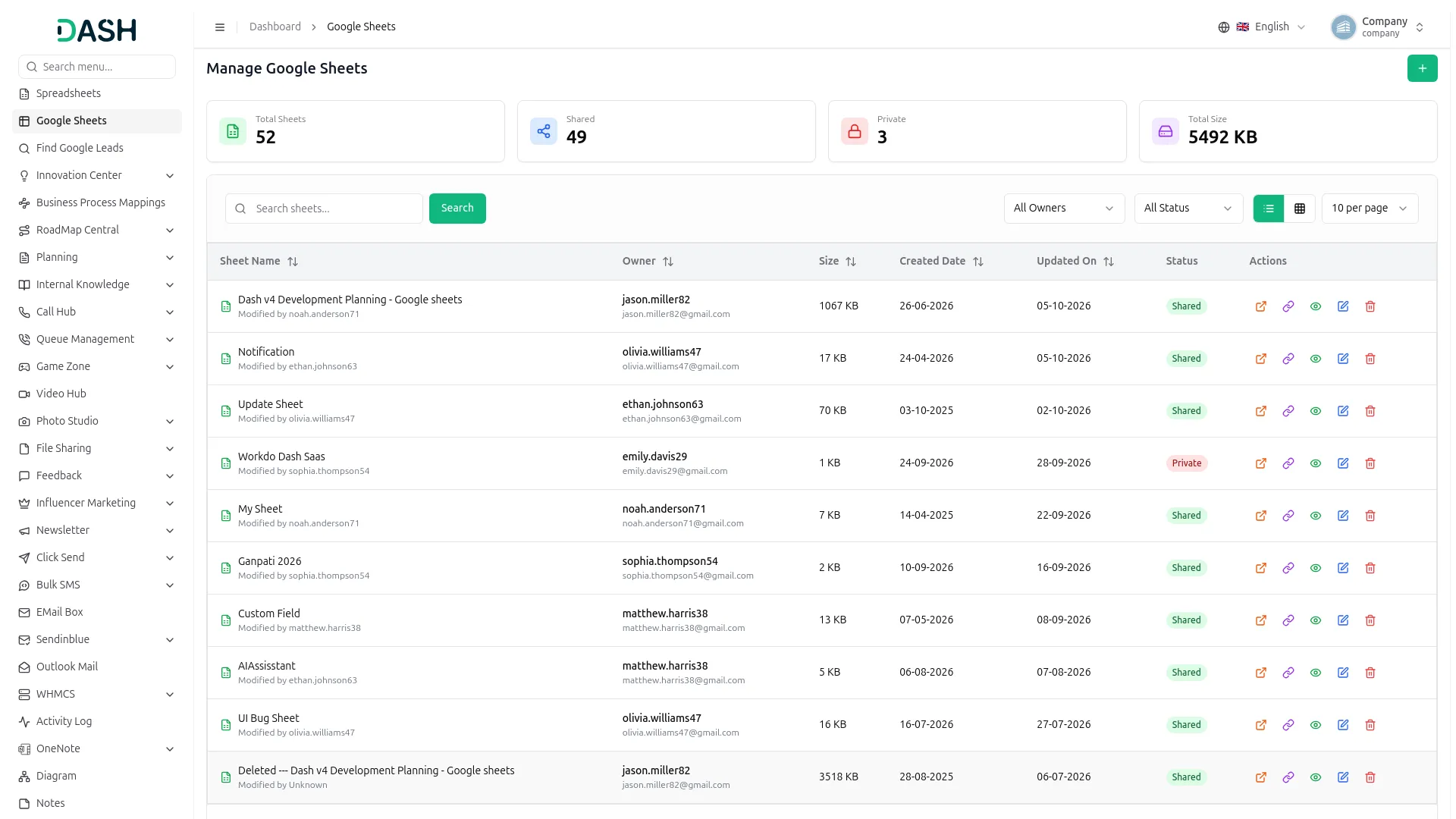Screen dimensions: 1456x819
Task: Expand Innovation Center menu
Action: coord(97,175)
